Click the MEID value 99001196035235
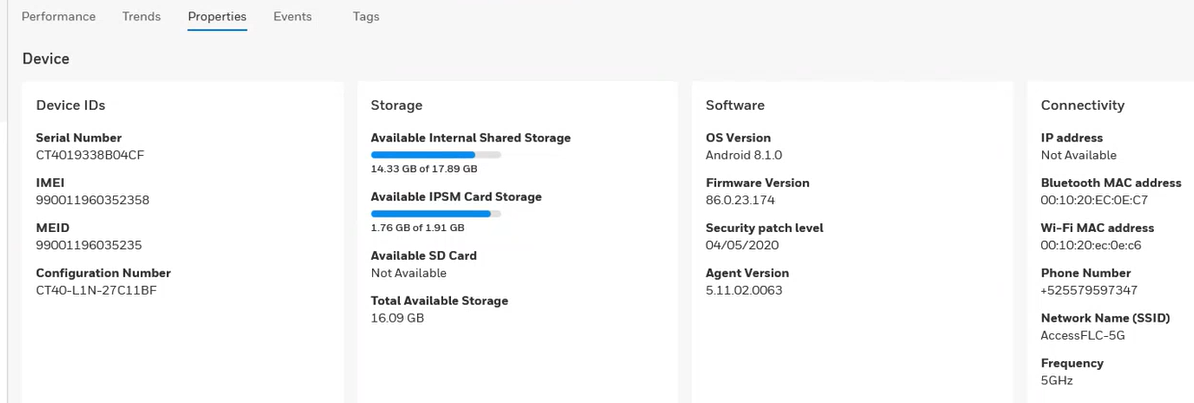This screenshot has width=1194, height=403. (x=88, y=245)
